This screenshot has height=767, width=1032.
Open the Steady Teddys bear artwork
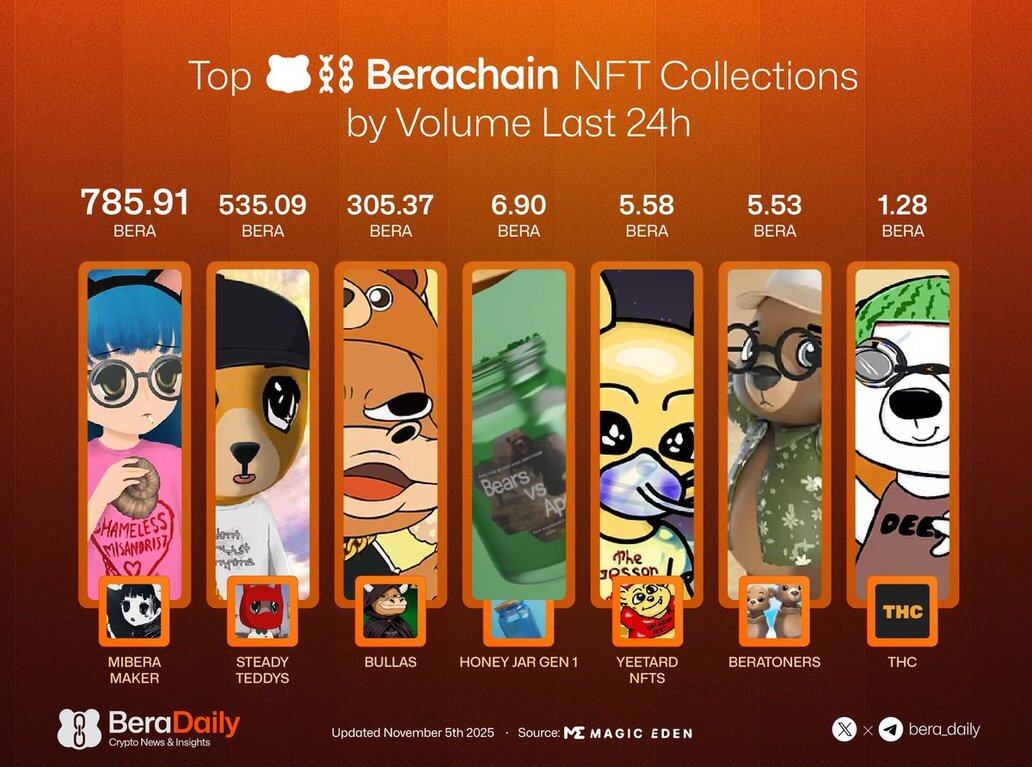pos(262,420)
